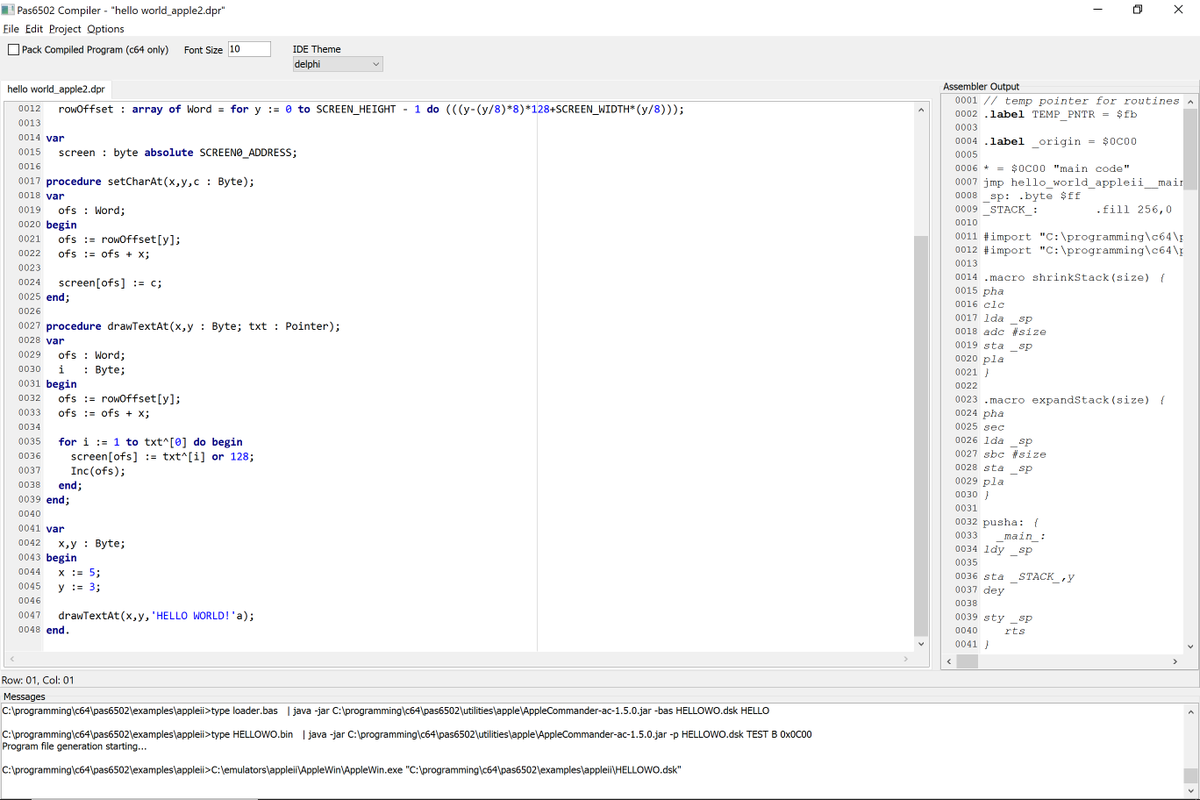
Task: Click Assembler Output scroll down arrow
Action: pyautogui.click(x=1190, y=645)
